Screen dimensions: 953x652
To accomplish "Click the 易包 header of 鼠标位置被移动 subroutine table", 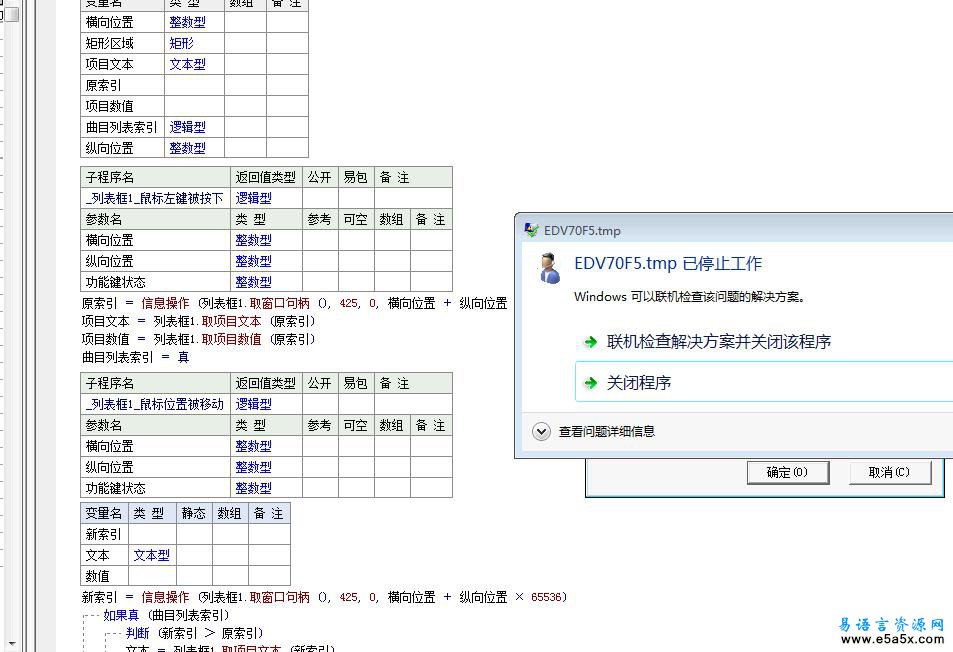I will (x=356, y=383).
